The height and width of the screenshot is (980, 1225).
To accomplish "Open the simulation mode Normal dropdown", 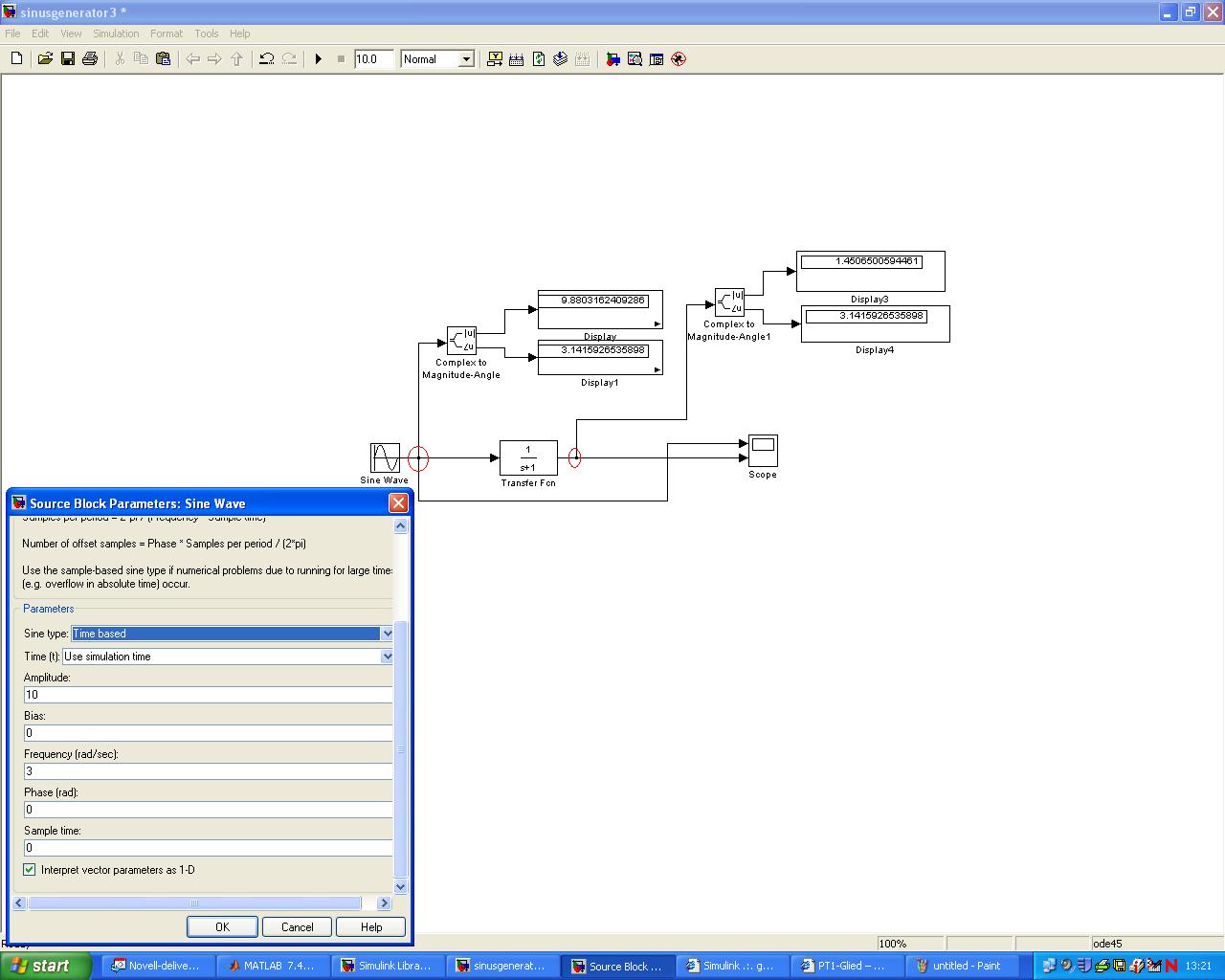I will [466, 59].
